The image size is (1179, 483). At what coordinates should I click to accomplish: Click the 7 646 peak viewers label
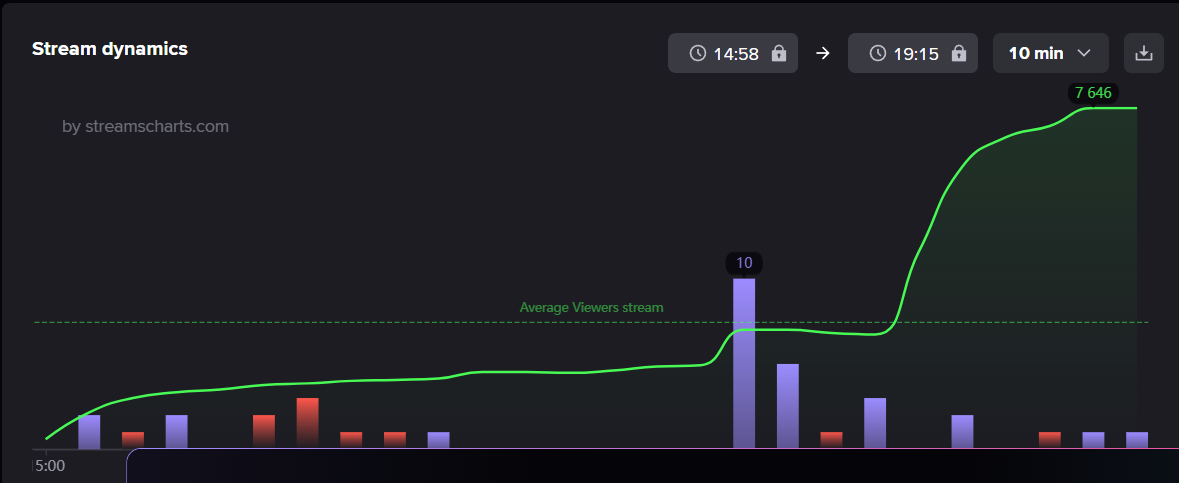[1093, 93]
